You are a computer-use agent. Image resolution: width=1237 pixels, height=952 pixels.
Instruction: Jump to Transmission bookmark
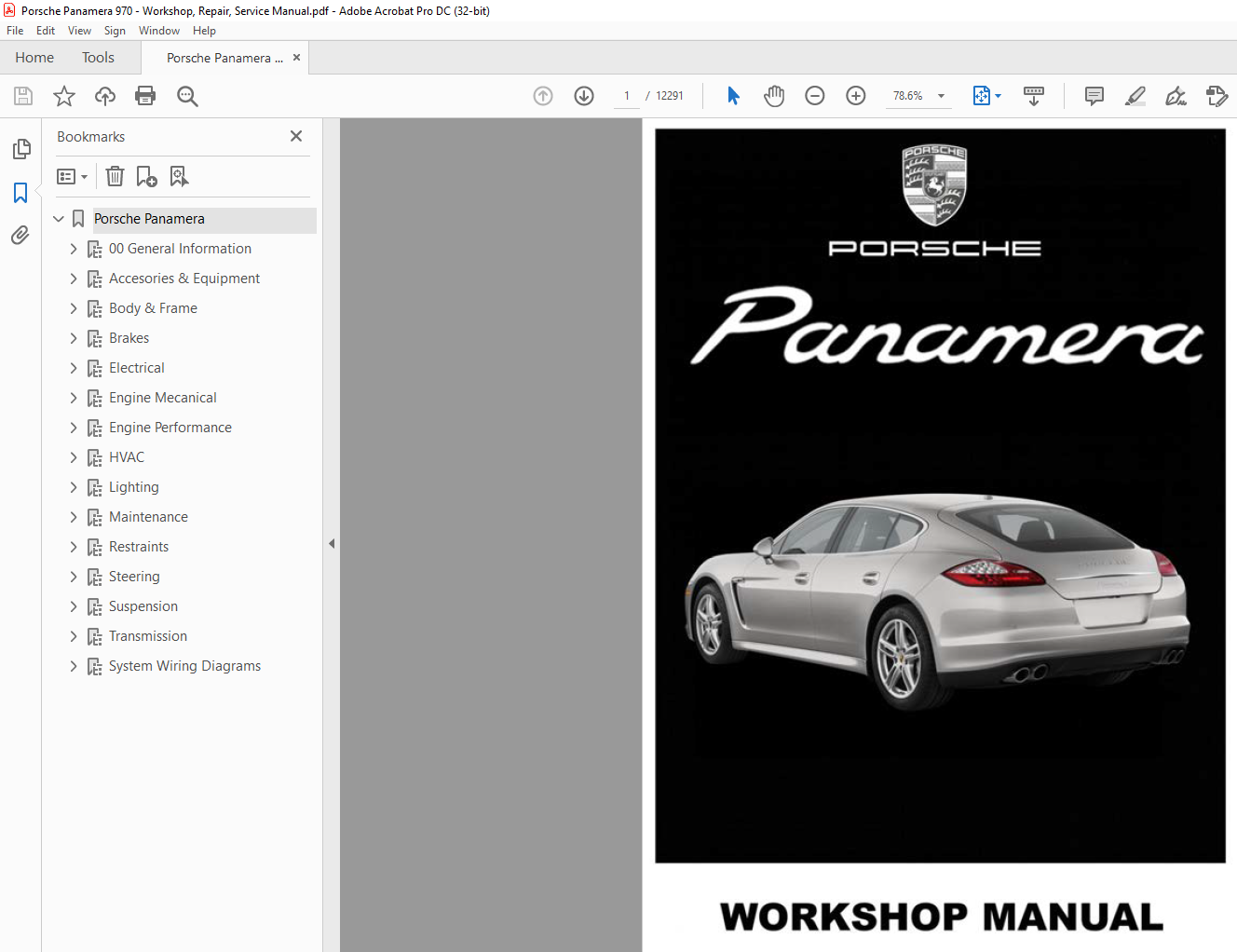(x=148, y=636)
